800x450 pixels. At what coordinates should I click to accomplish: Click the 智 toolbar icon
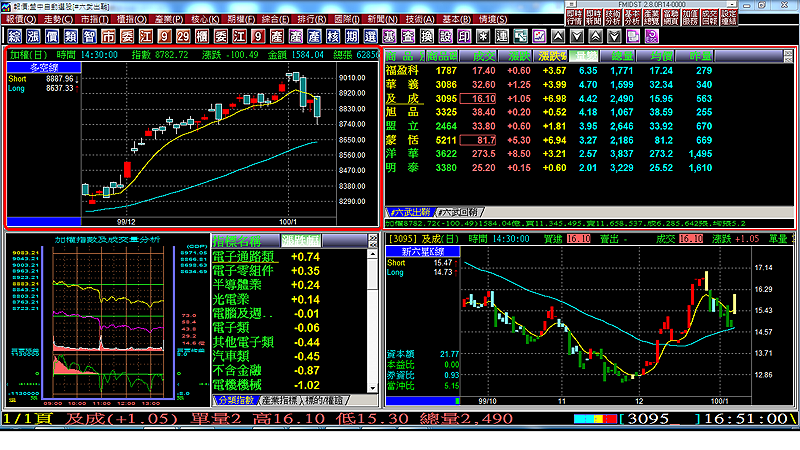pyautogui.click(x=89, y=36)
